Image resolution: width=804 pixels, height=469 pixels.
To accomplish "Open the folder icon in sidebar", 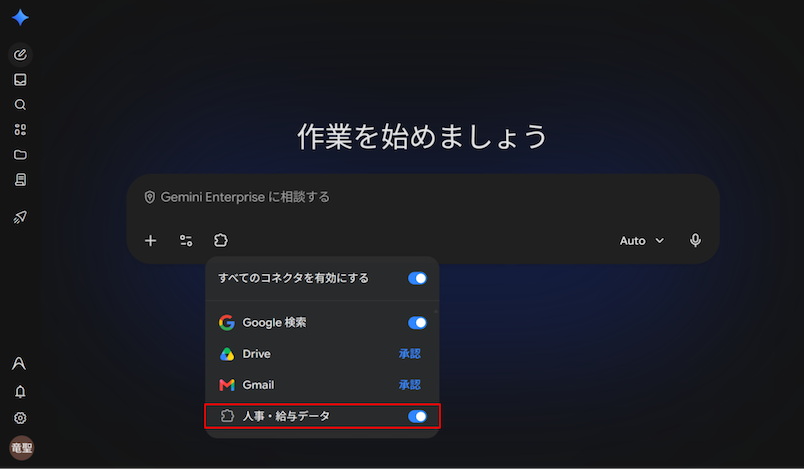I will (20, 155).
